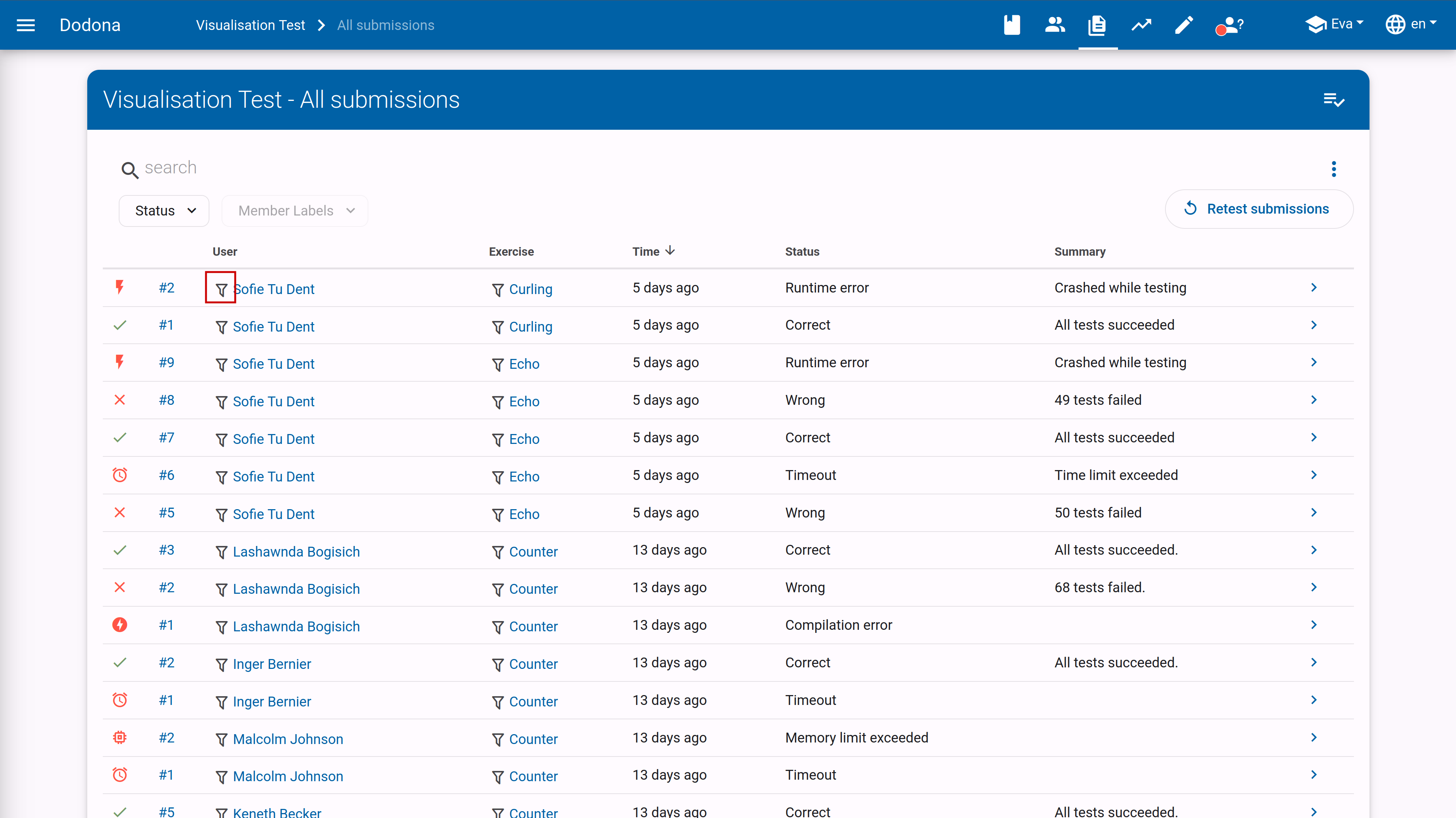Viewport: 1456px width, 818px height.
Task: Click the checklist icon in card header
Action: pyautogui.click(x=1334, y=99)
